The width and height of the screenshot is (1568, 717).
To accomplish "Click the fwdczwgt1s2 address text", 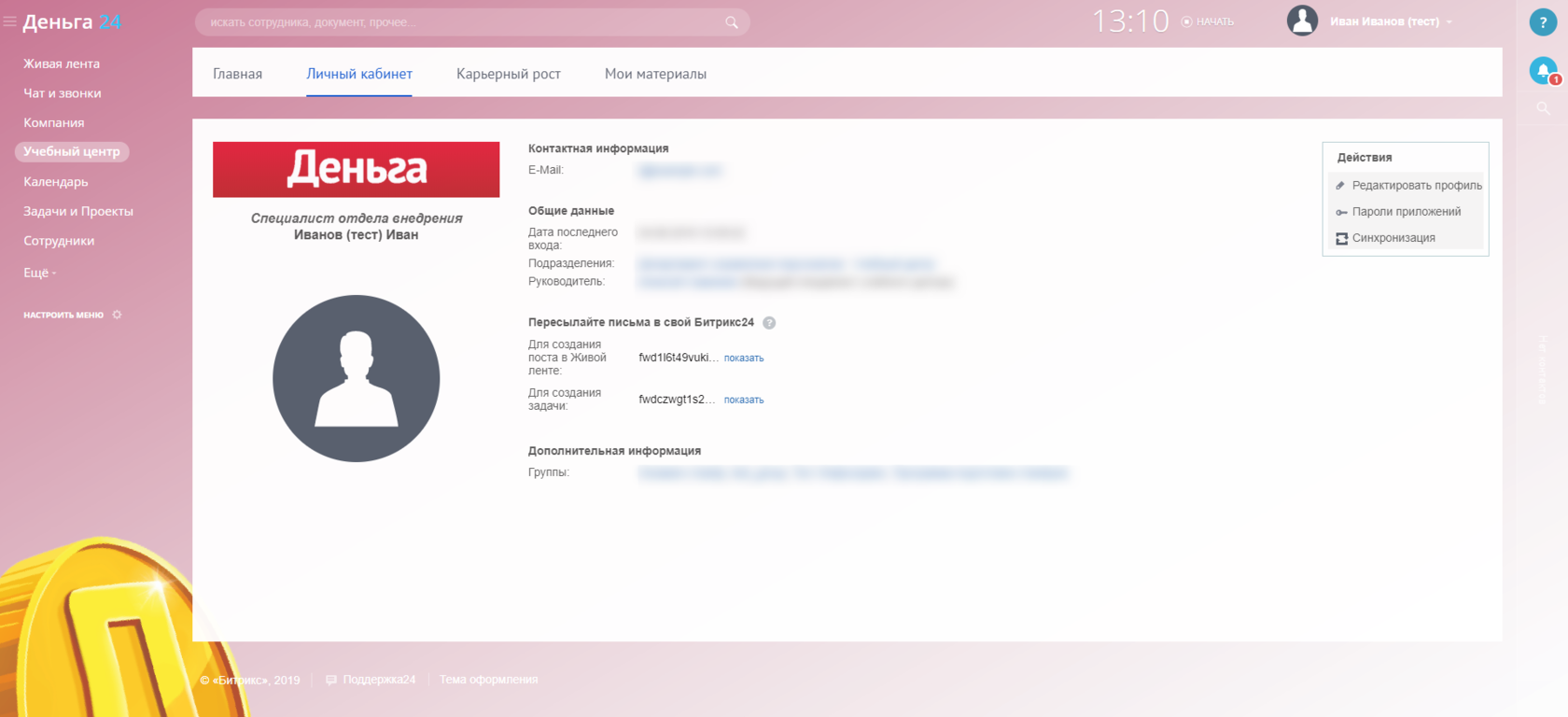I will [x=677, y=400].
